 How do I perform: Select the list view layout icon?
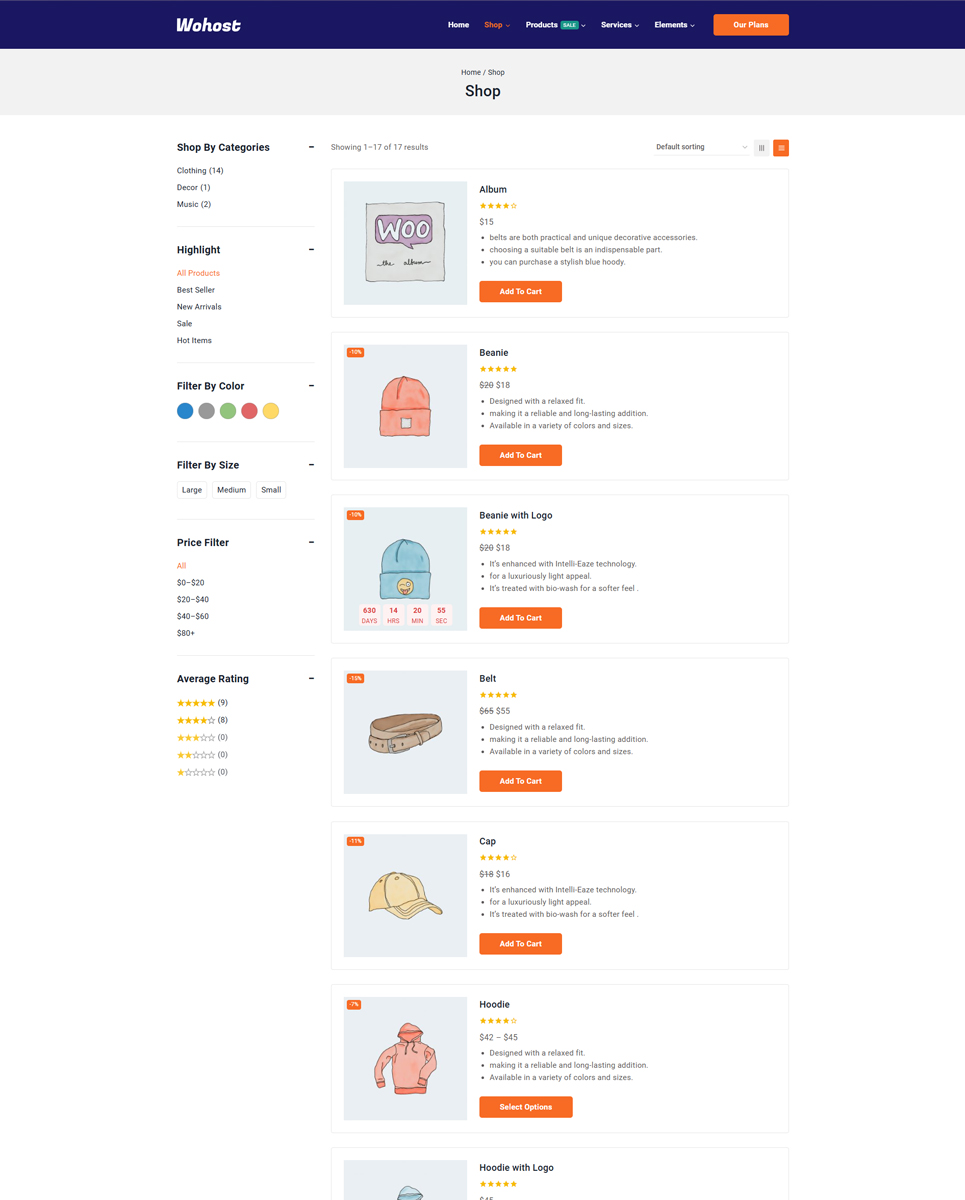click(781, 148)
